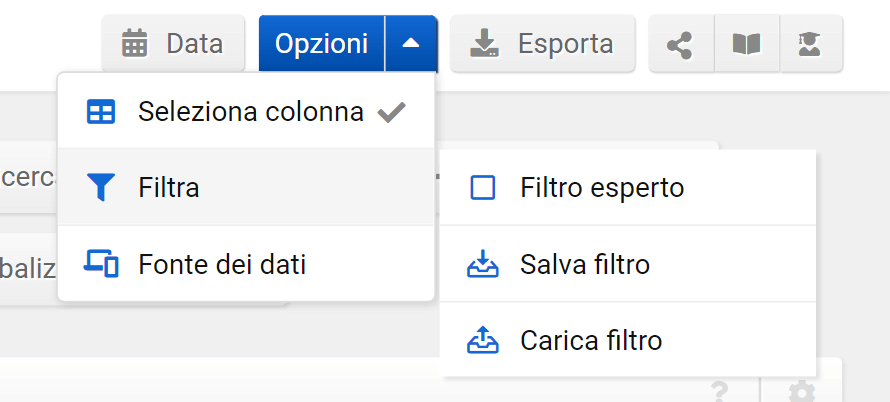This screenshot has width=890, height=402.
Task: Click the devices icon beside Fonte dei dati
Action: click(x=101, y=264)
